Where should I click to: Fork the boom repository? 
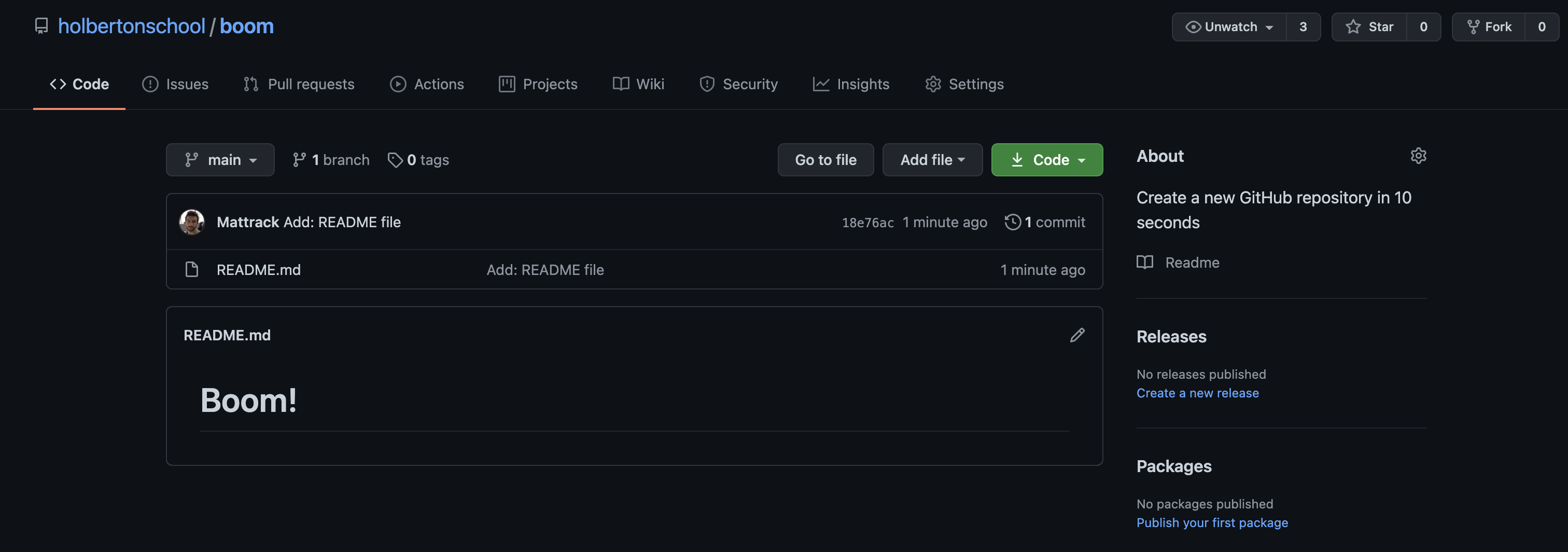click(x=1489, y=27)
